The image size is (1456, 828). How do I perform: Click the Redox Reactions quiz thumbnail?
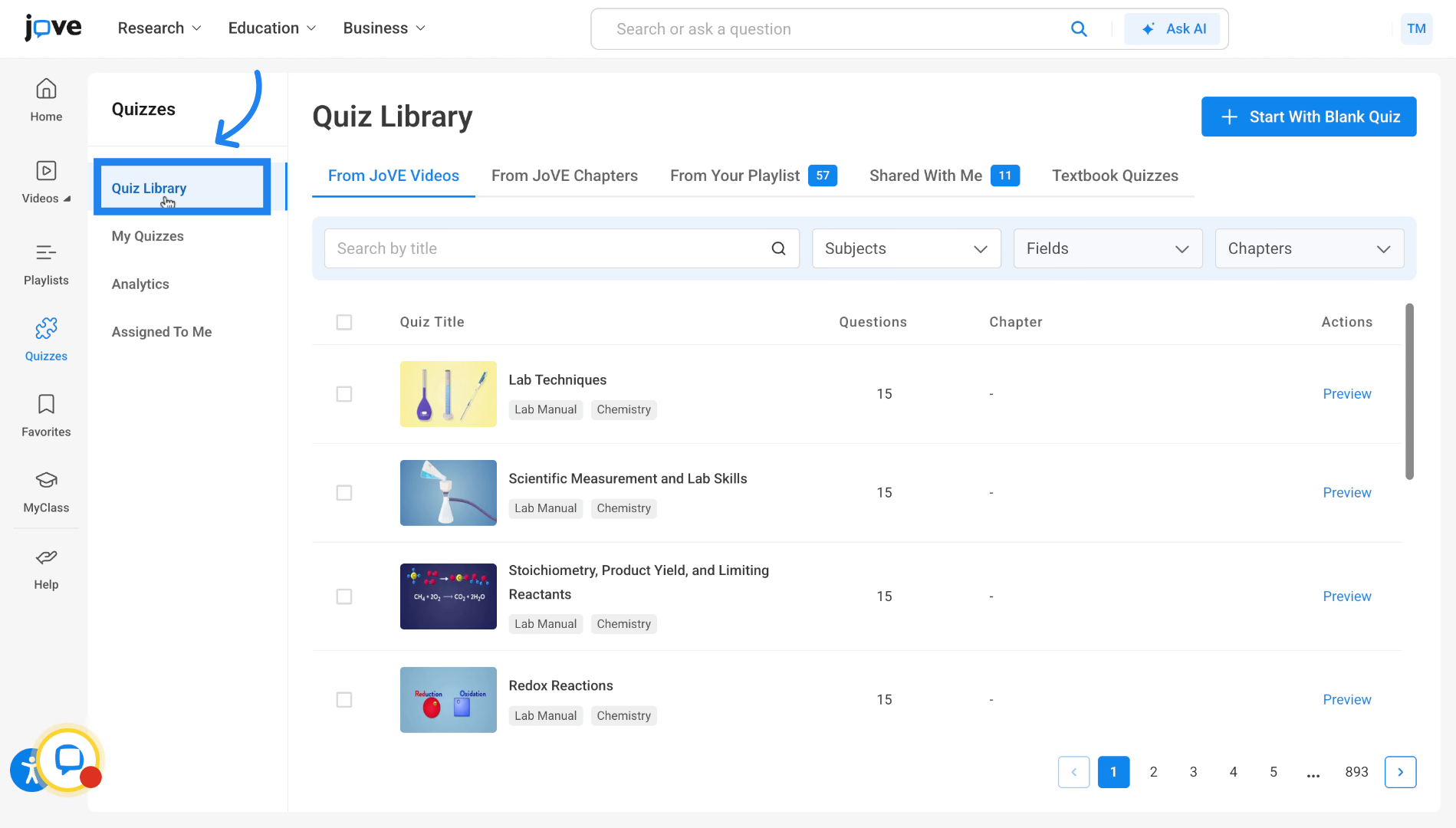tap(448, 699)
